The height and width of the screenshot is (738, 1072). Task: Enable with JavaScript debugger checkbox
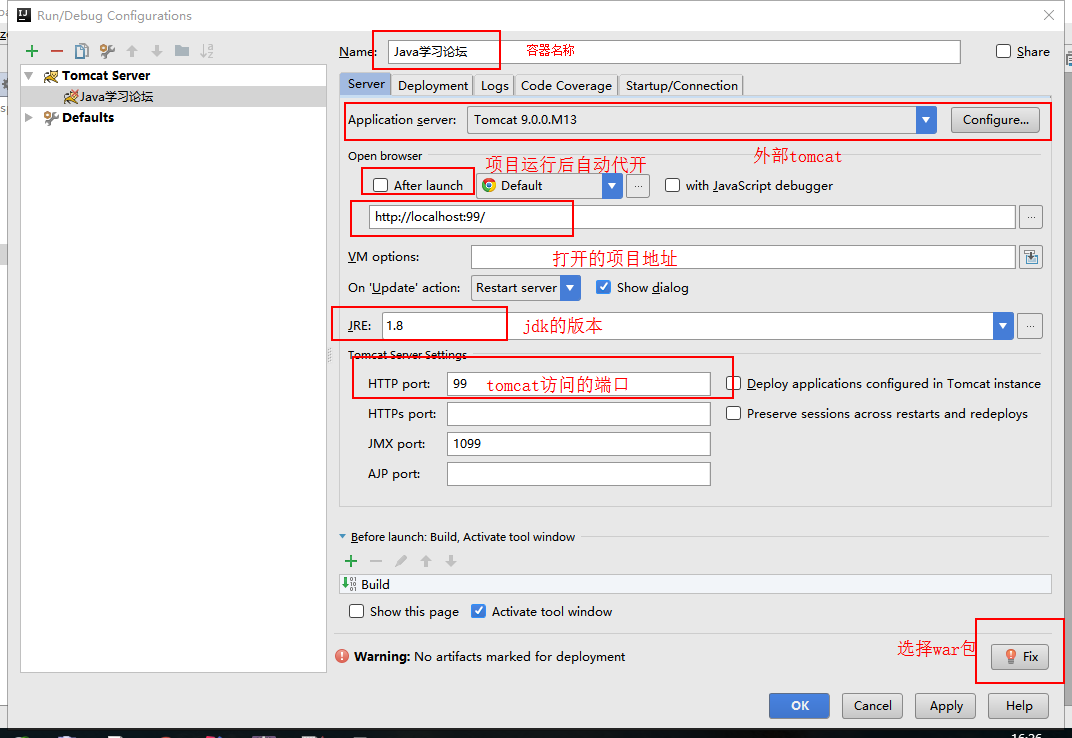tap(673, 185)
